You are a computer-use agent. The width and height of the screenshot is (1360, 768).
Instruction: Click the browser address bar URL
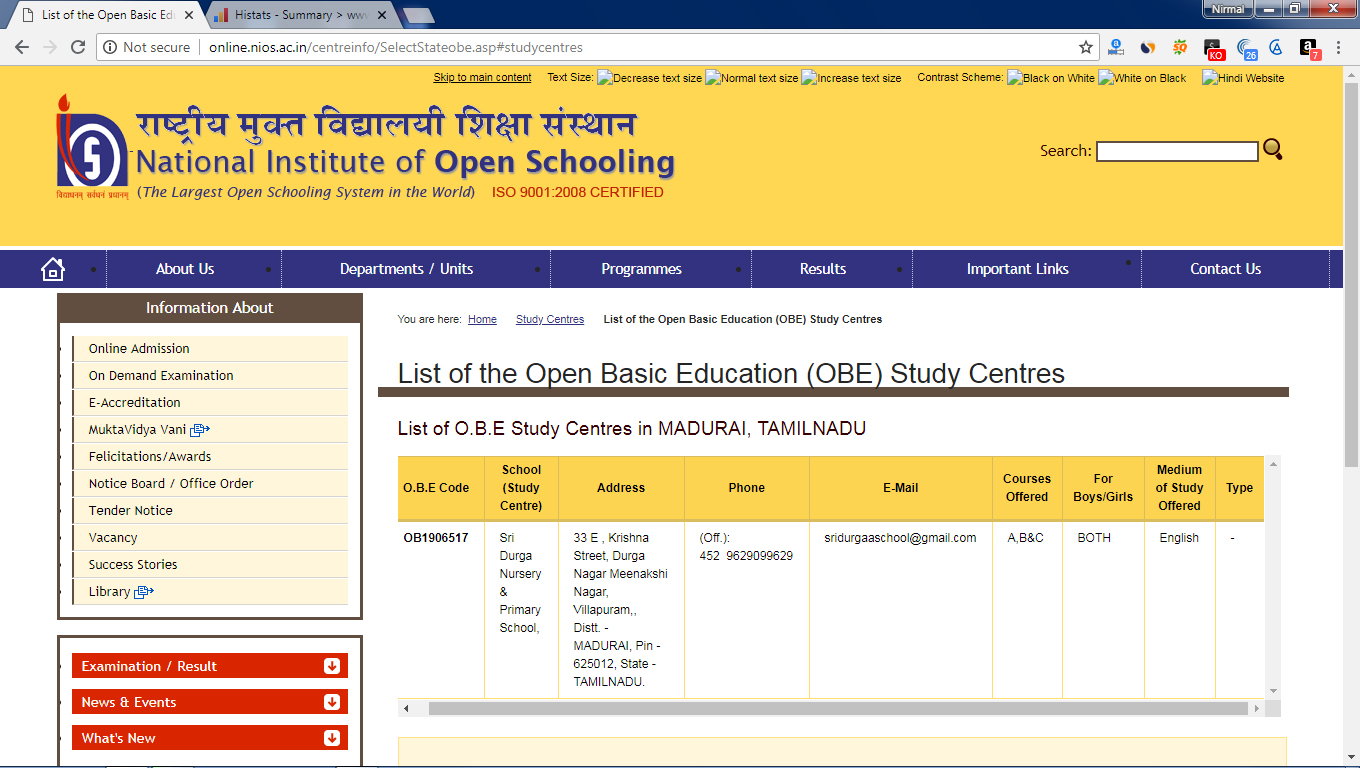[396, 47]
